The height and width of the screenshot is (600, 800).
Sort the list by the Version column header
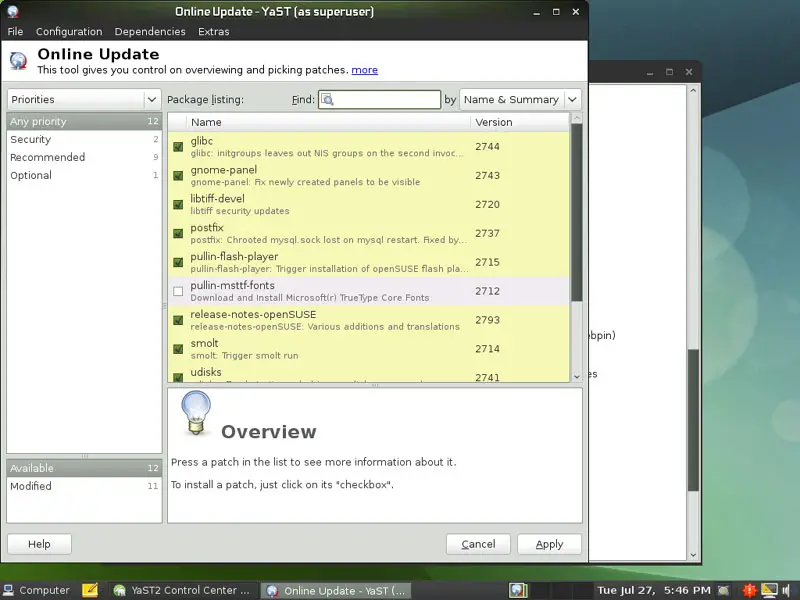pyautogui.click(x=519, y=122)
